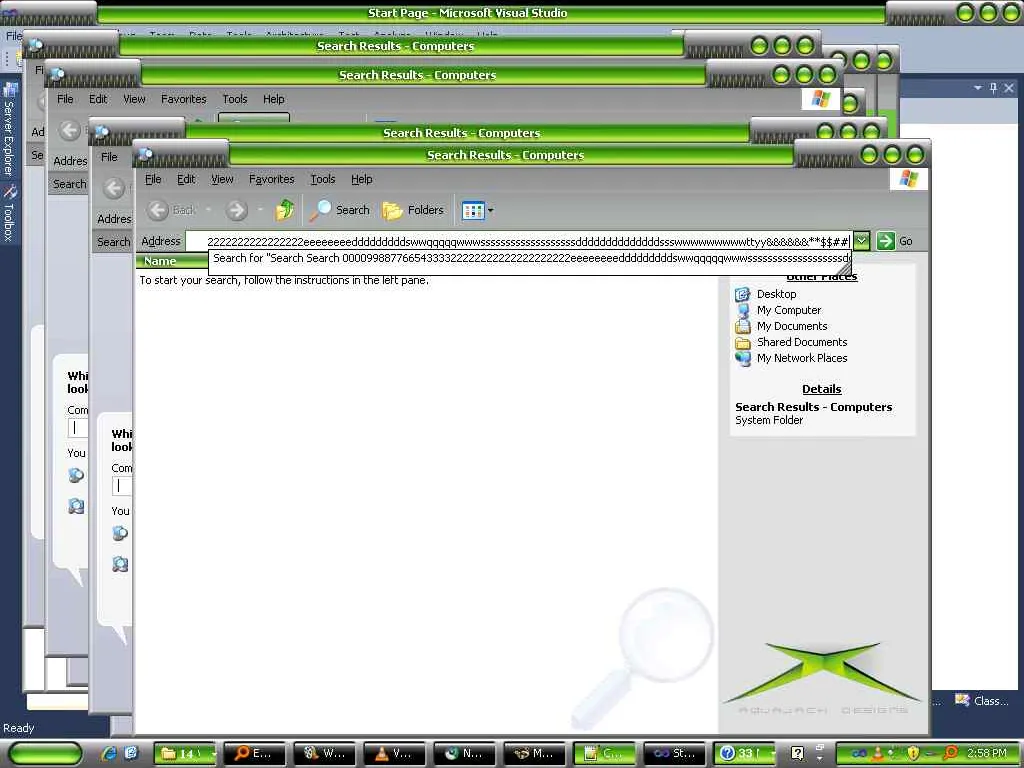Open Shared Documents link in Other Places
The image size is (1024, 768).
click(802, 342)
